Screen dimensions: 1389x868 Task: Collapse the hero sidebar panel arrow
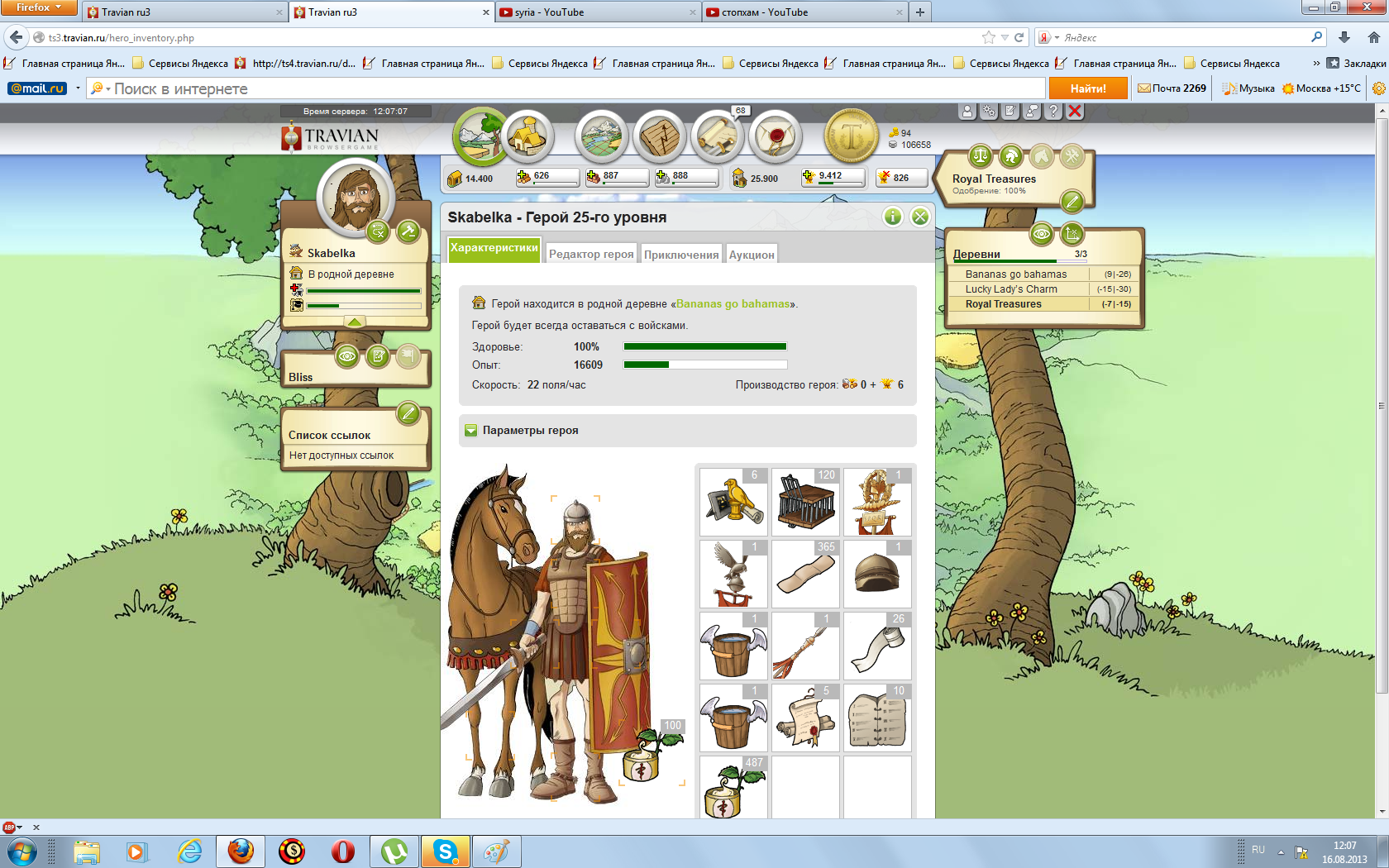355,322
